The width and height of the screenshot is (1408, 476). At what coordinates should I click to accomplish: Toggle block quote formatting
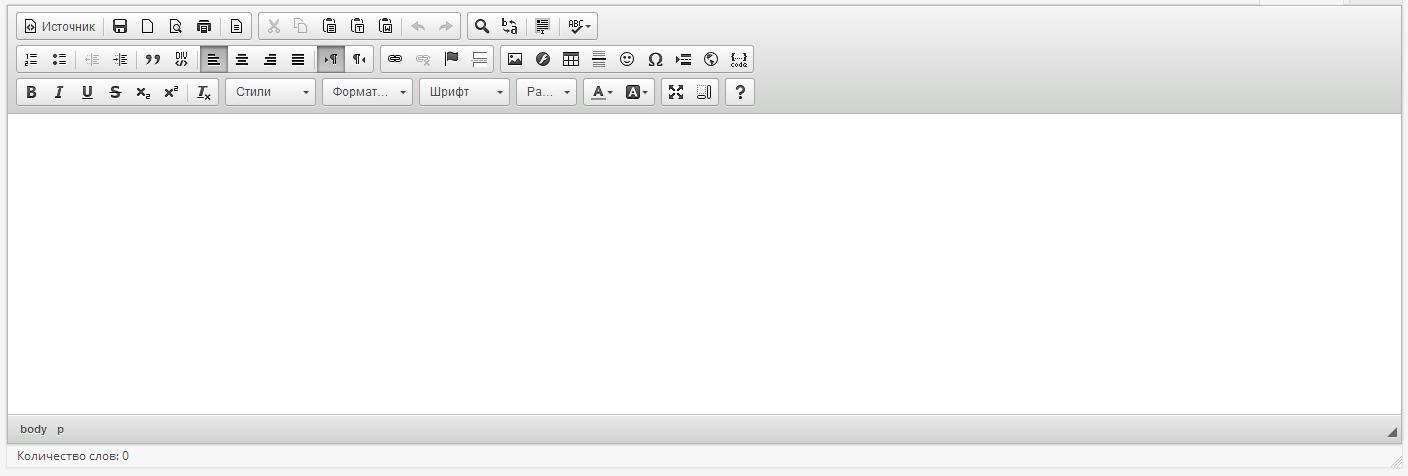click(153, 59)
